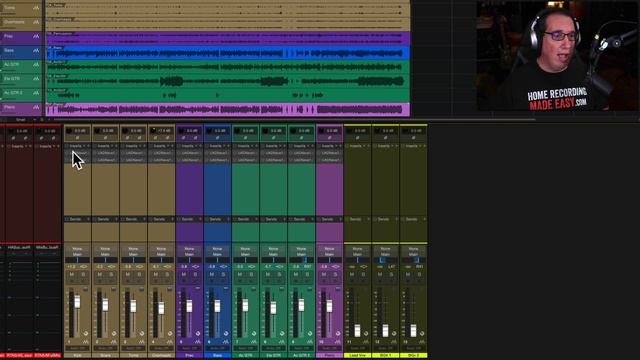
Task: Select the Lead Vox channel name label
Action: (358, 356)
